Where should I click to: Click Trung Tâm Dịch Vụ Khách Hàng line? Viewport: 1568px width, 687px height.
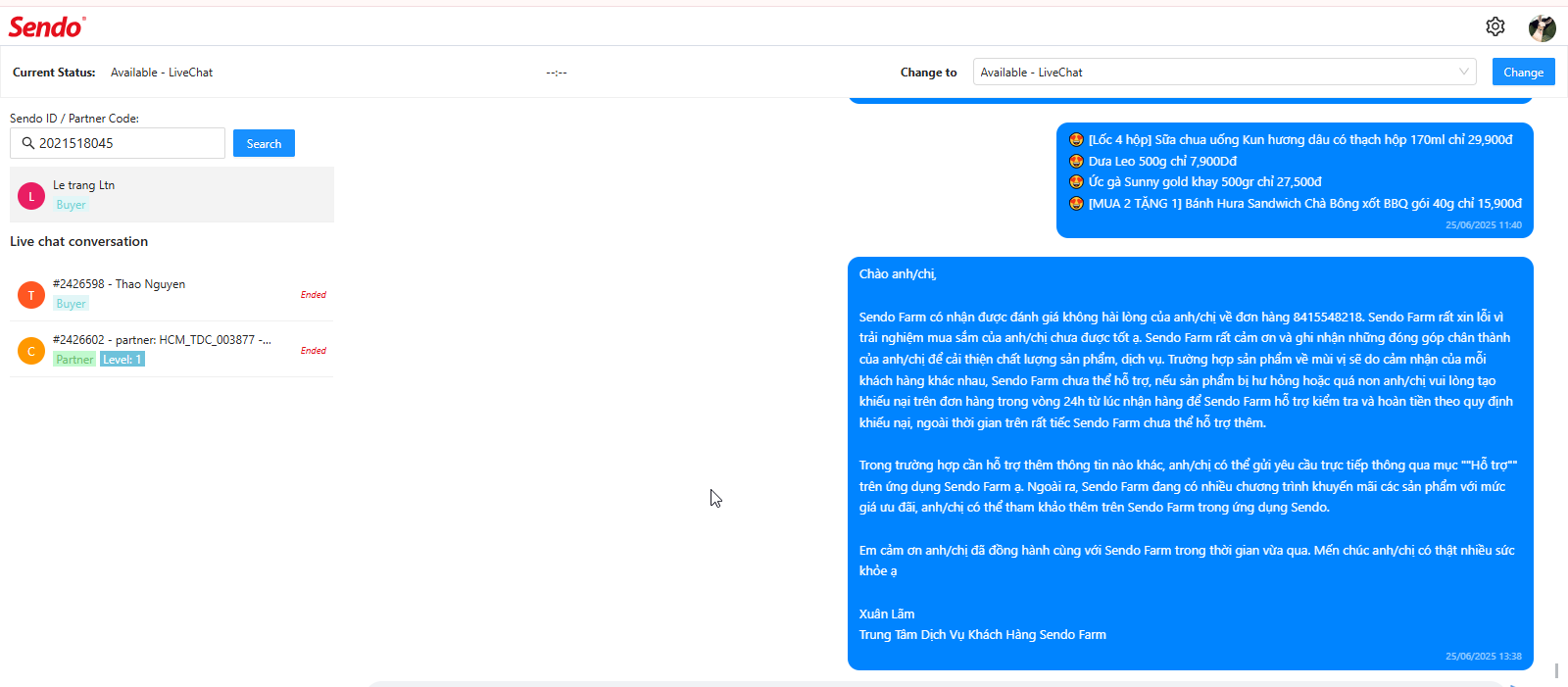coord(983,634)
